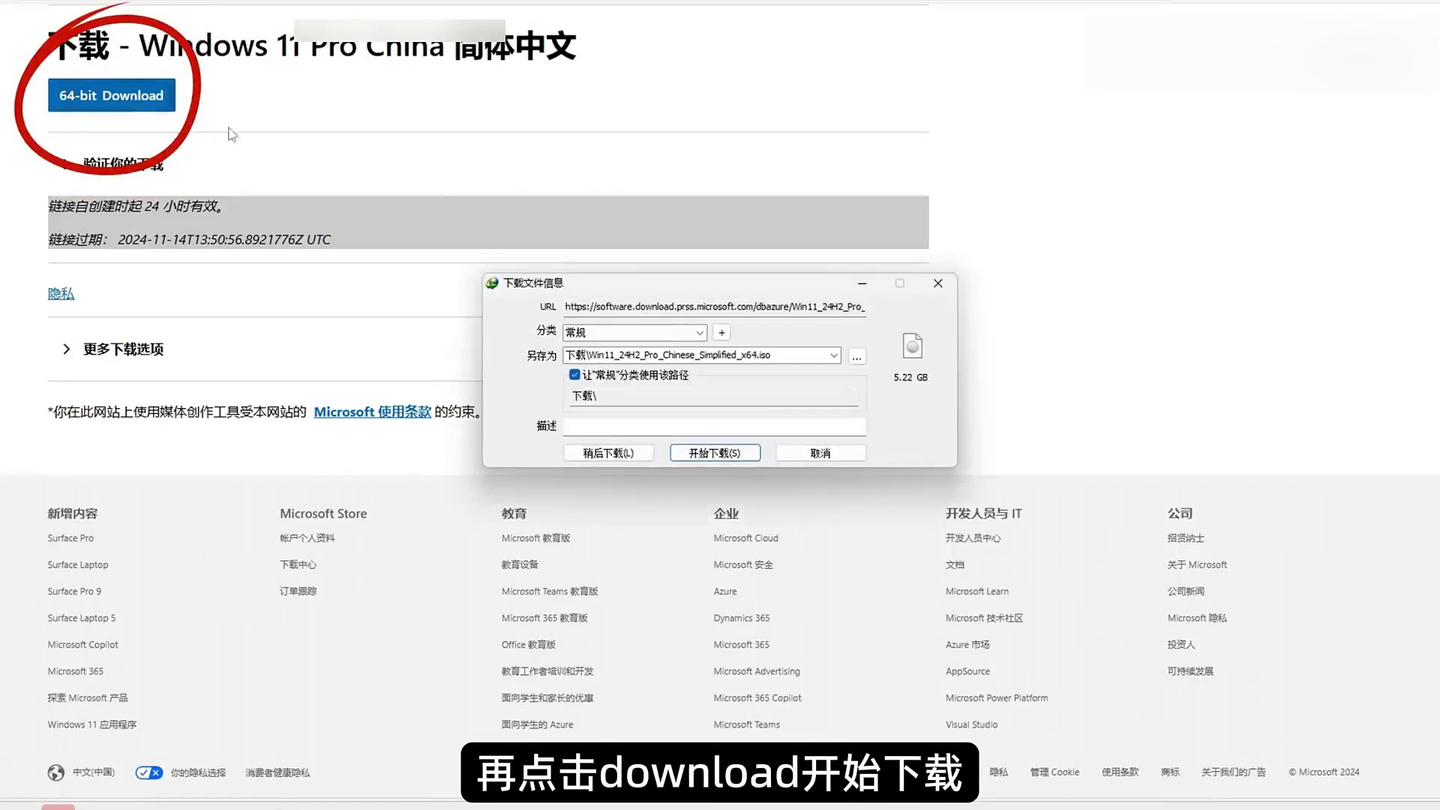Open Surface Pro 9 footer link

[74, 591]
